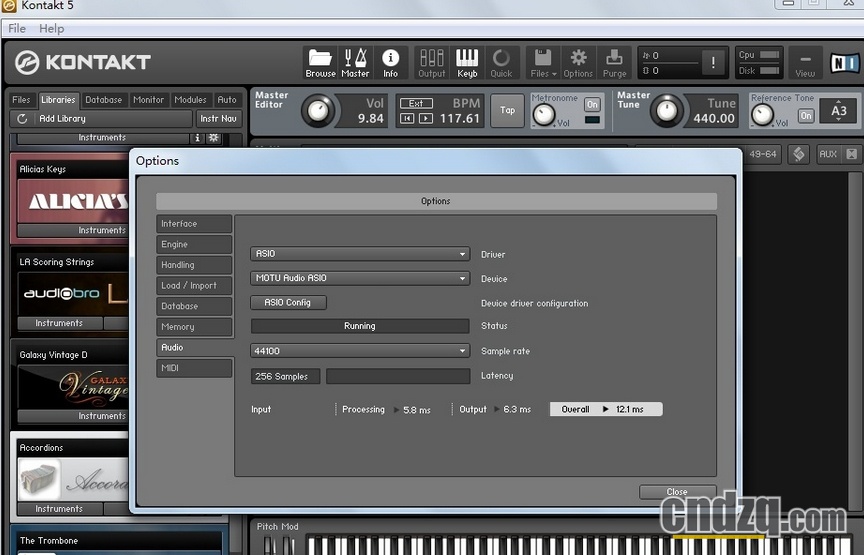Switch to the Libraries browser tab
This screenshot has height=555, width=864.
pos(58,100)
